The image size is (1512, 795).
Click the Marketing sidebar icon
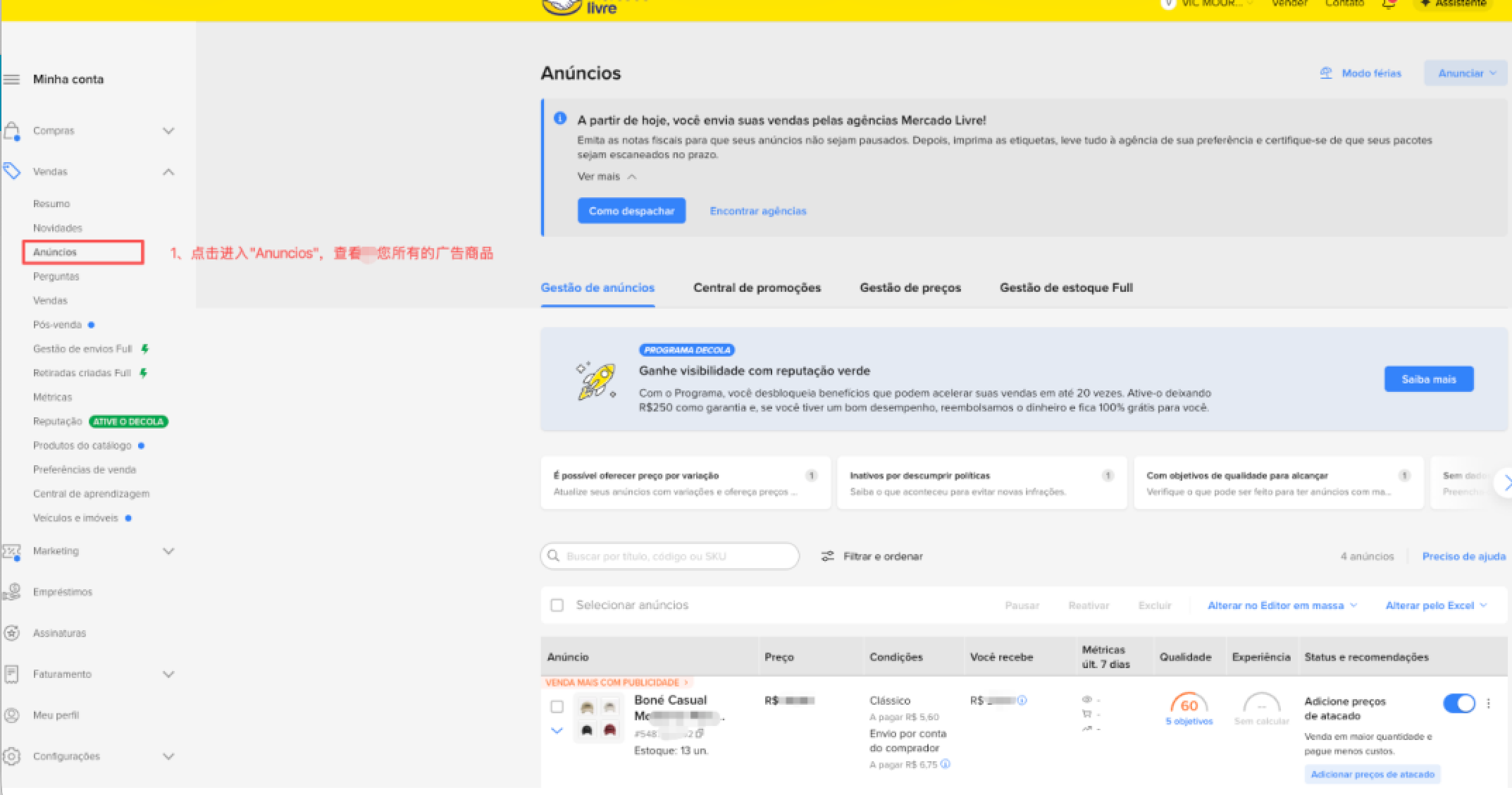(11, 551)
